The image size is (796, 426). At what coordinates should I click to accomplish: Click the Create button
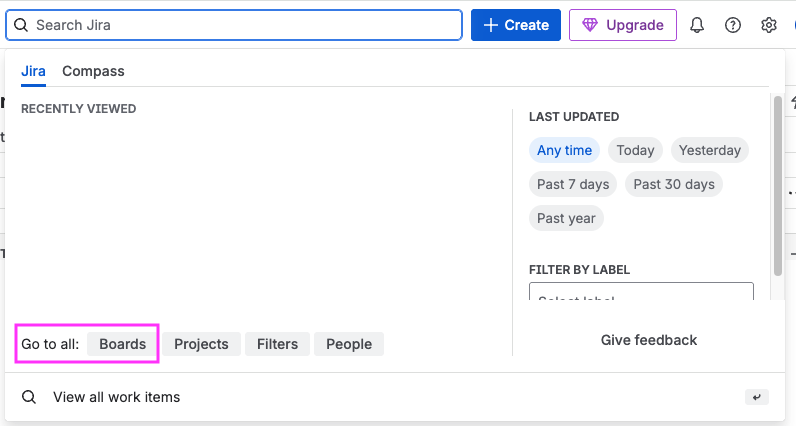[x=516, y=25]
